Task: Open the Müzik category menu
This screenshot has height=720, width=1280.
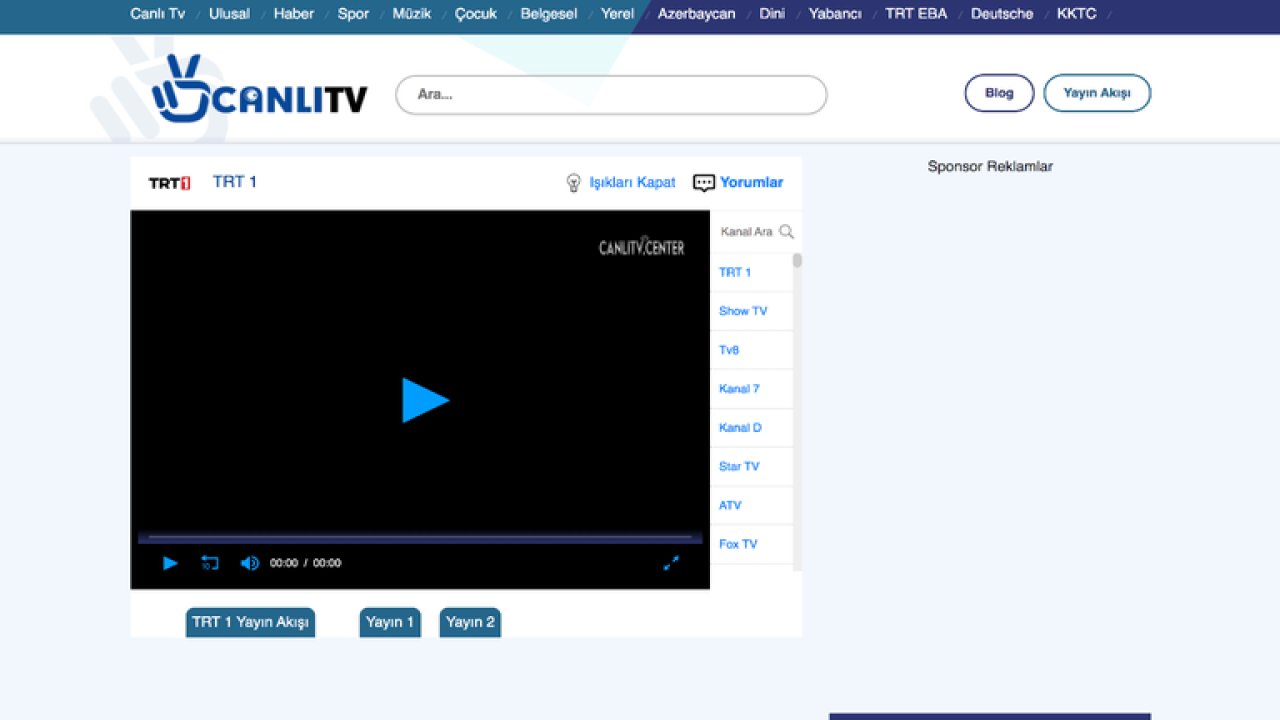Action: tap(412, 14)
